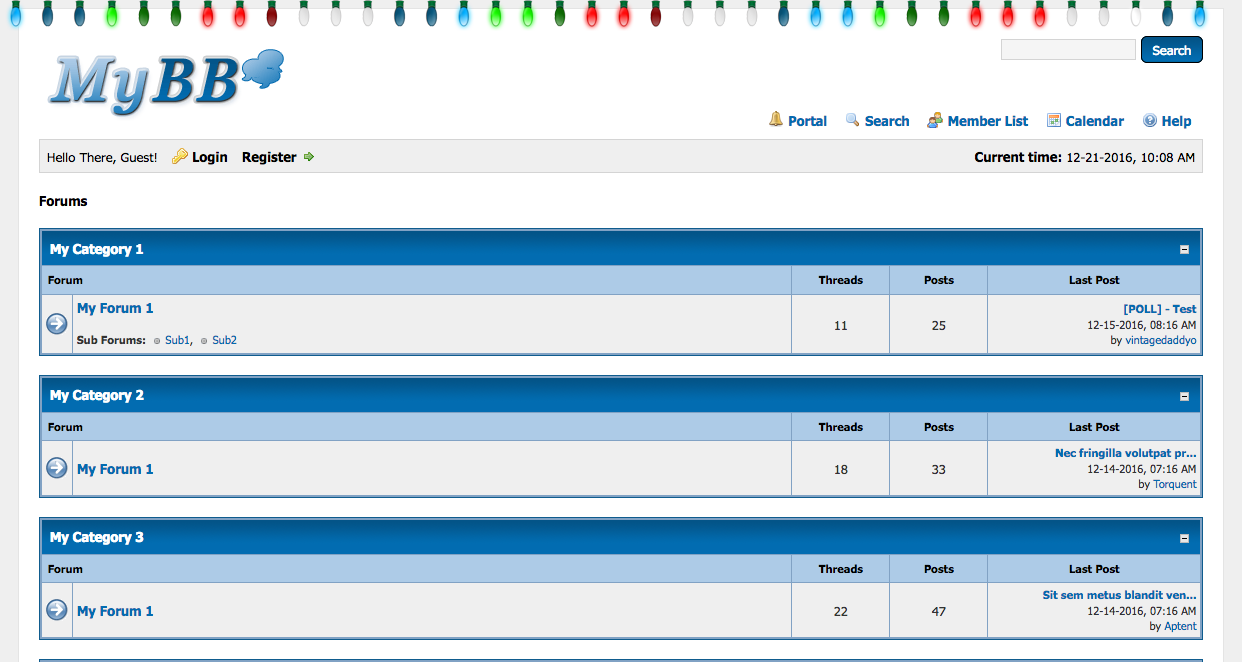Click the magnifier icon beside Search link

click(x=852, y=120)
